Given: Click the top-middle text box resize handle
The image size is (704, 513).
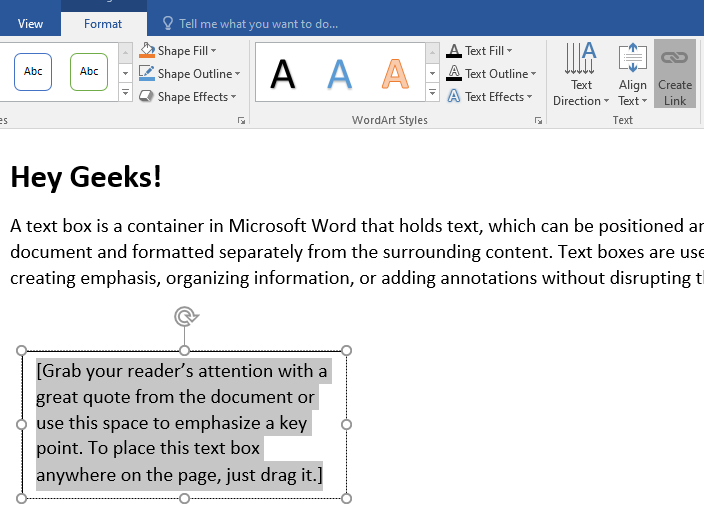Looking at the screenshot, I should [184, 351].
